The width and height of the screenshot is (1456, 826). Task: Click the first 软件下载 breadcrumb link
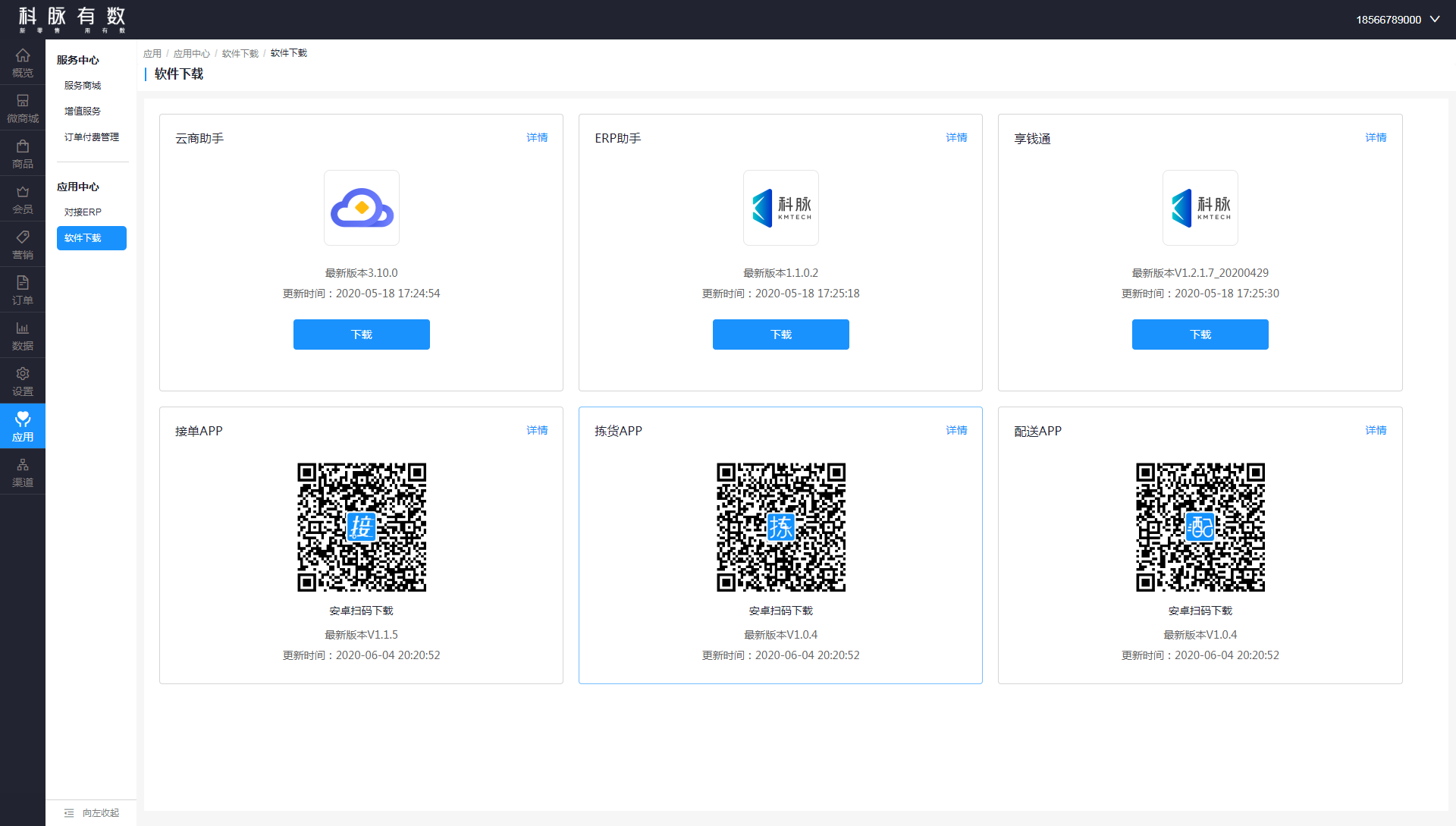pos(240,54)
